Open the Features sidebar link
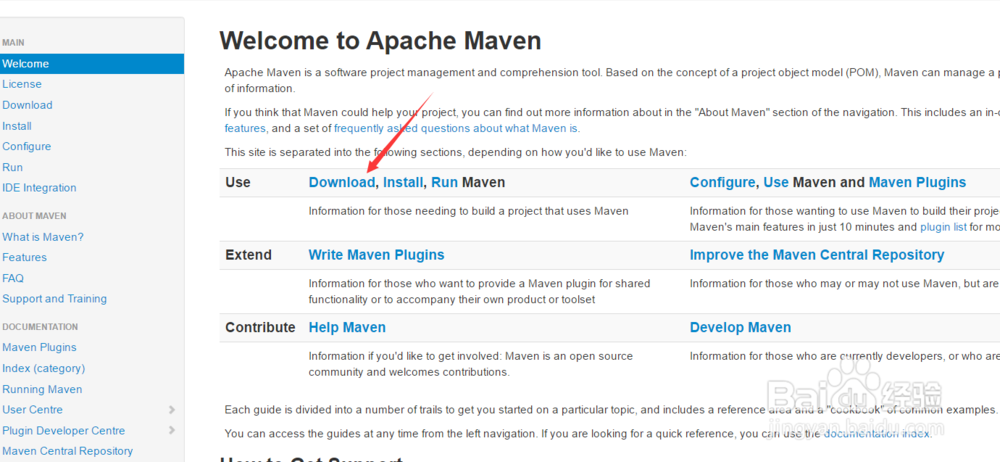Screen dimensions: 1000x462 point(24,258)
